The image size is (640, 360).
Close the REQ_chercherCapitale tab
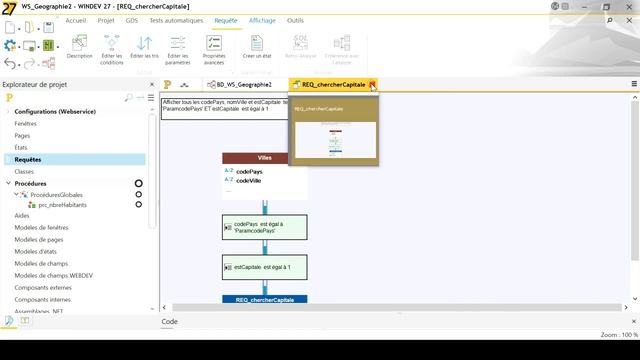(372, 84)
